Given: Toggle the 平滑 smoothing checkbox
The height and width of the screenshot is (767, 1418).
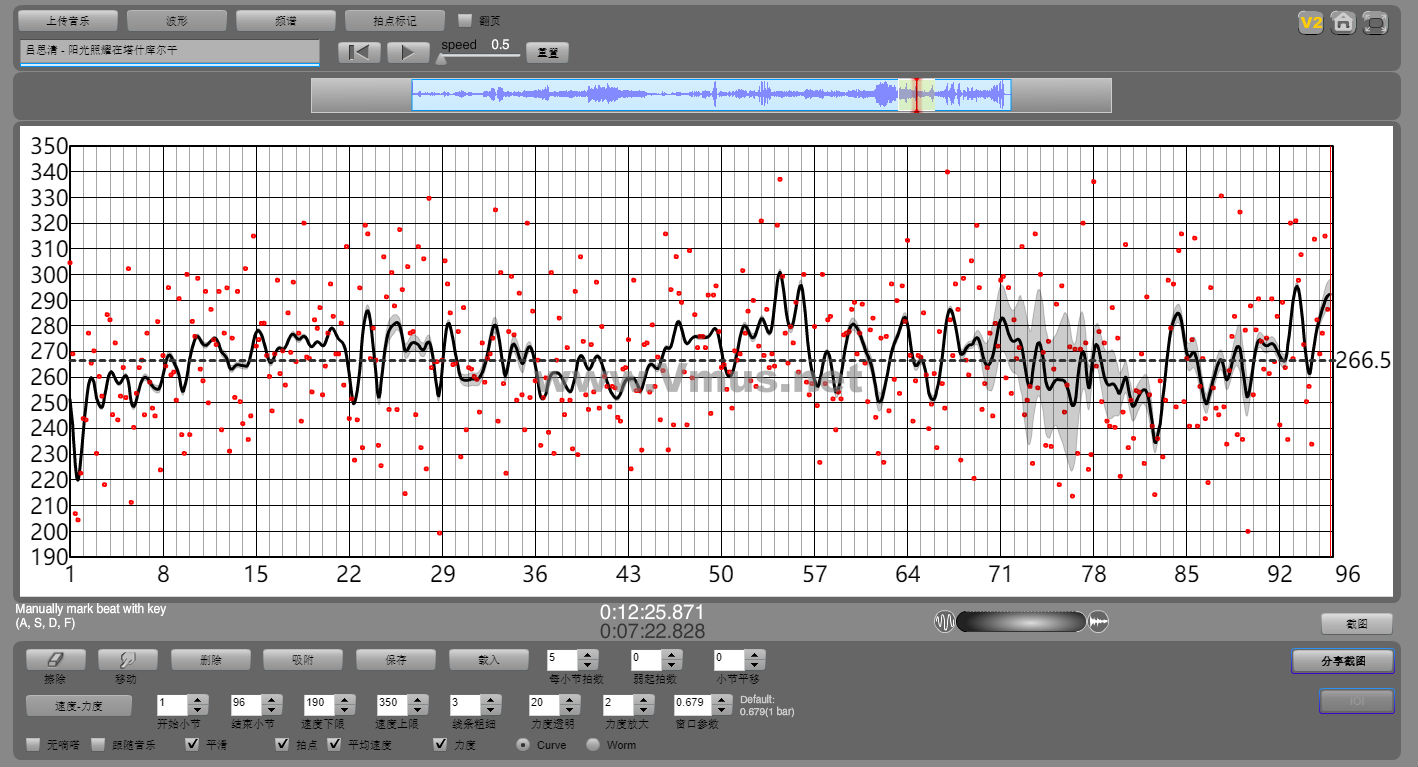Looking at the screenshot, I should (x=193, y=745).
